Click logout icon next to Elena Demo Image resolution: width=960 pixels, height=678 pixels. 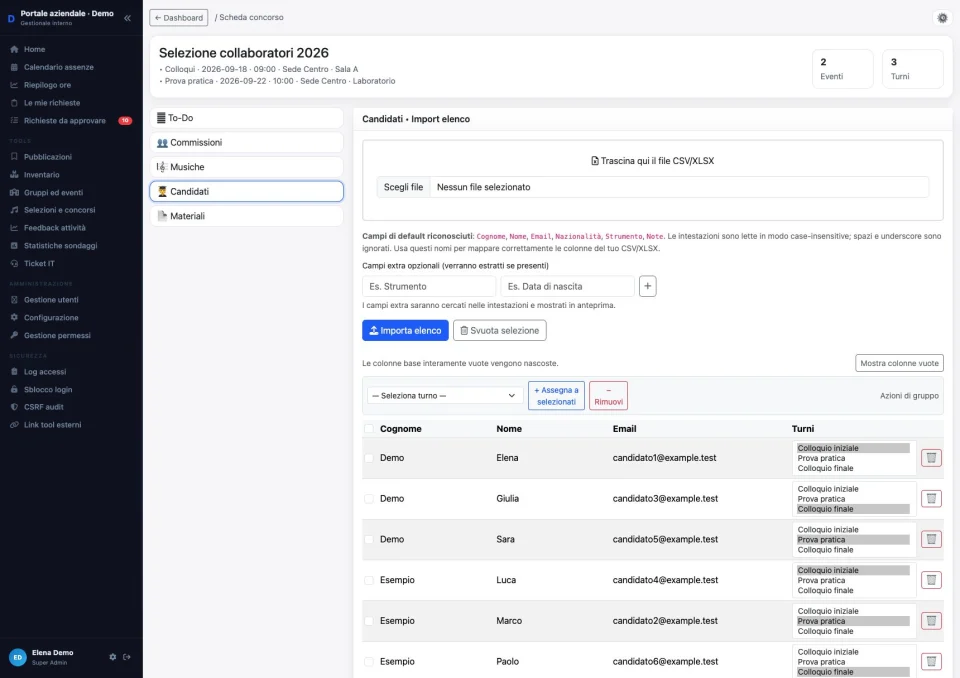[127, 657]
